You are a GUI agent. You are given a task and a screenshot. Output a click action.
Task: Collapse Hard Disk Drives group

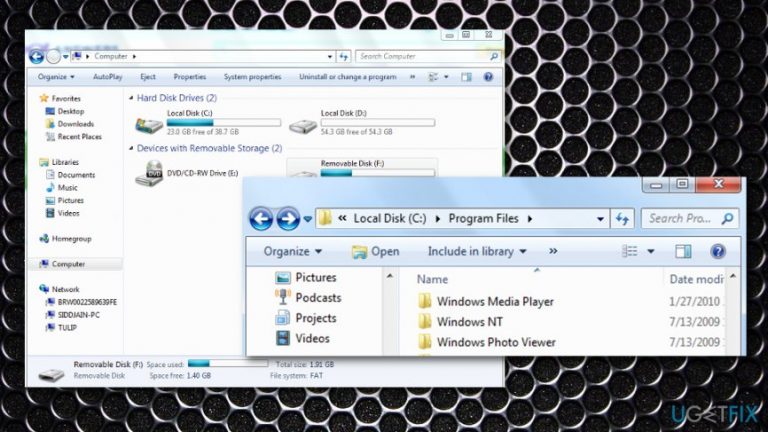coord(131,98)
